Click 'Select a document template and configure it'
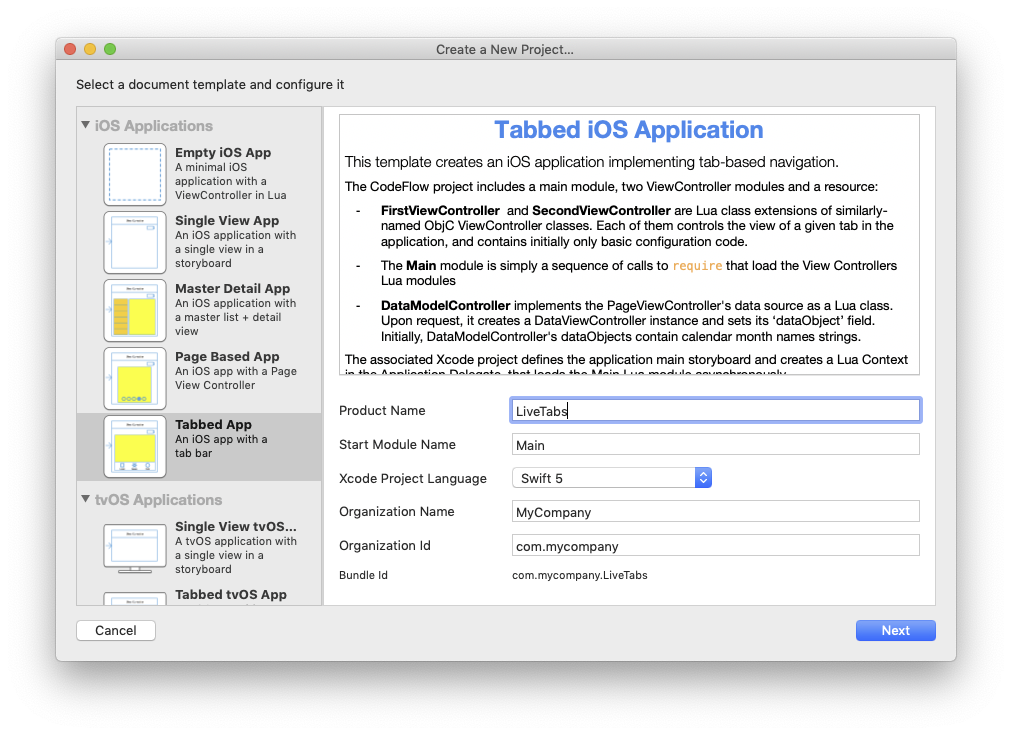The image size is (1012, 735). 210,85
